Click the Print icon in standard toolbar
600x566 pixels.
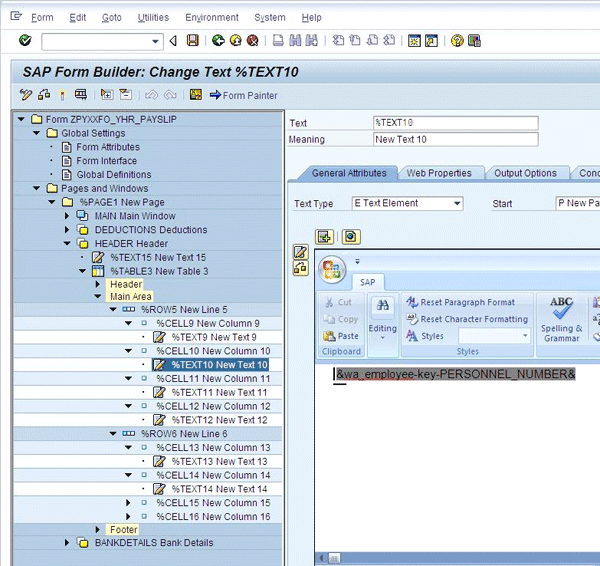(x=278, y=41)
